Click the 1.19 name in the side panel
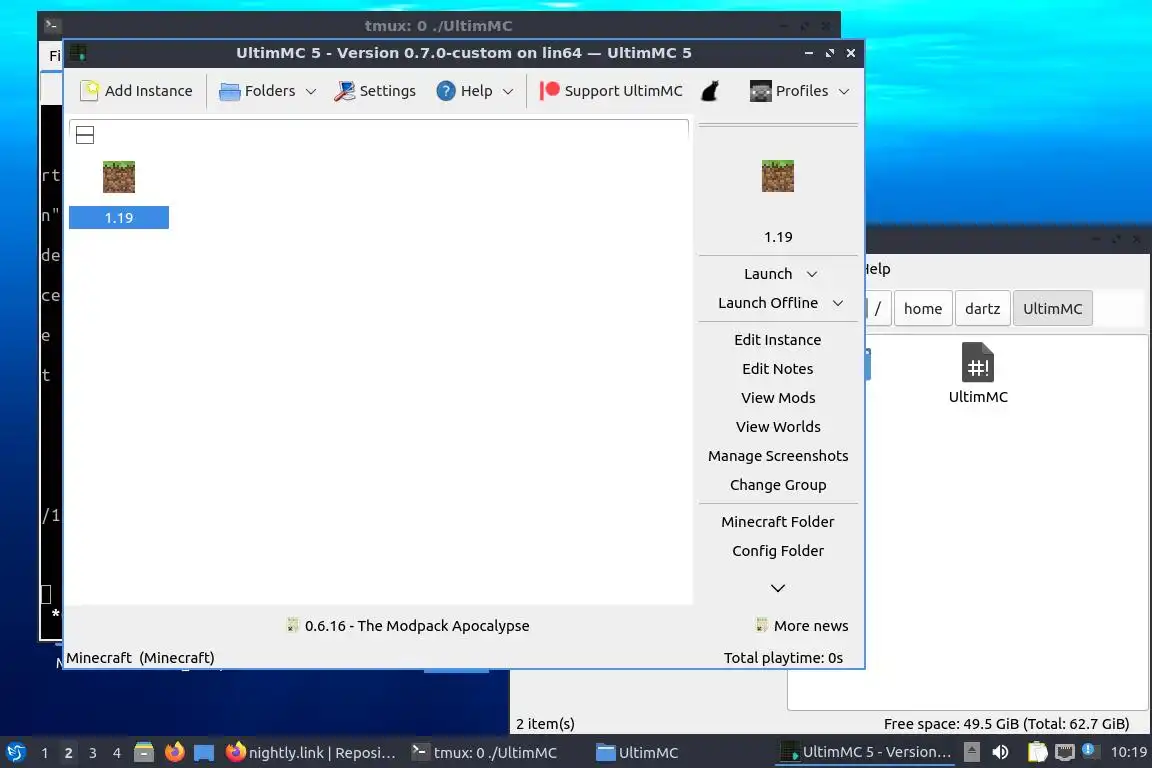Viewport: 1152px width, 768px height. coord(778,237)
